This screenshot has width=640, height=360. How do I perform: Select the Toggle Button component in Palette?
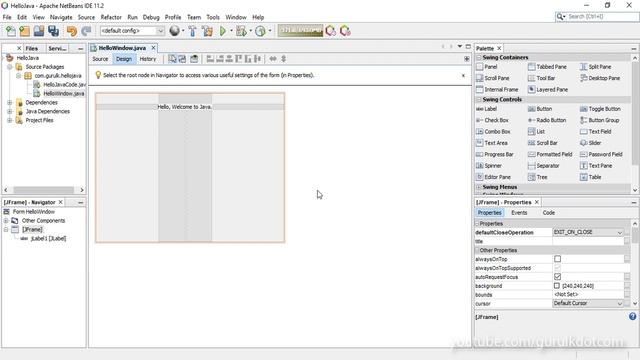600,109
